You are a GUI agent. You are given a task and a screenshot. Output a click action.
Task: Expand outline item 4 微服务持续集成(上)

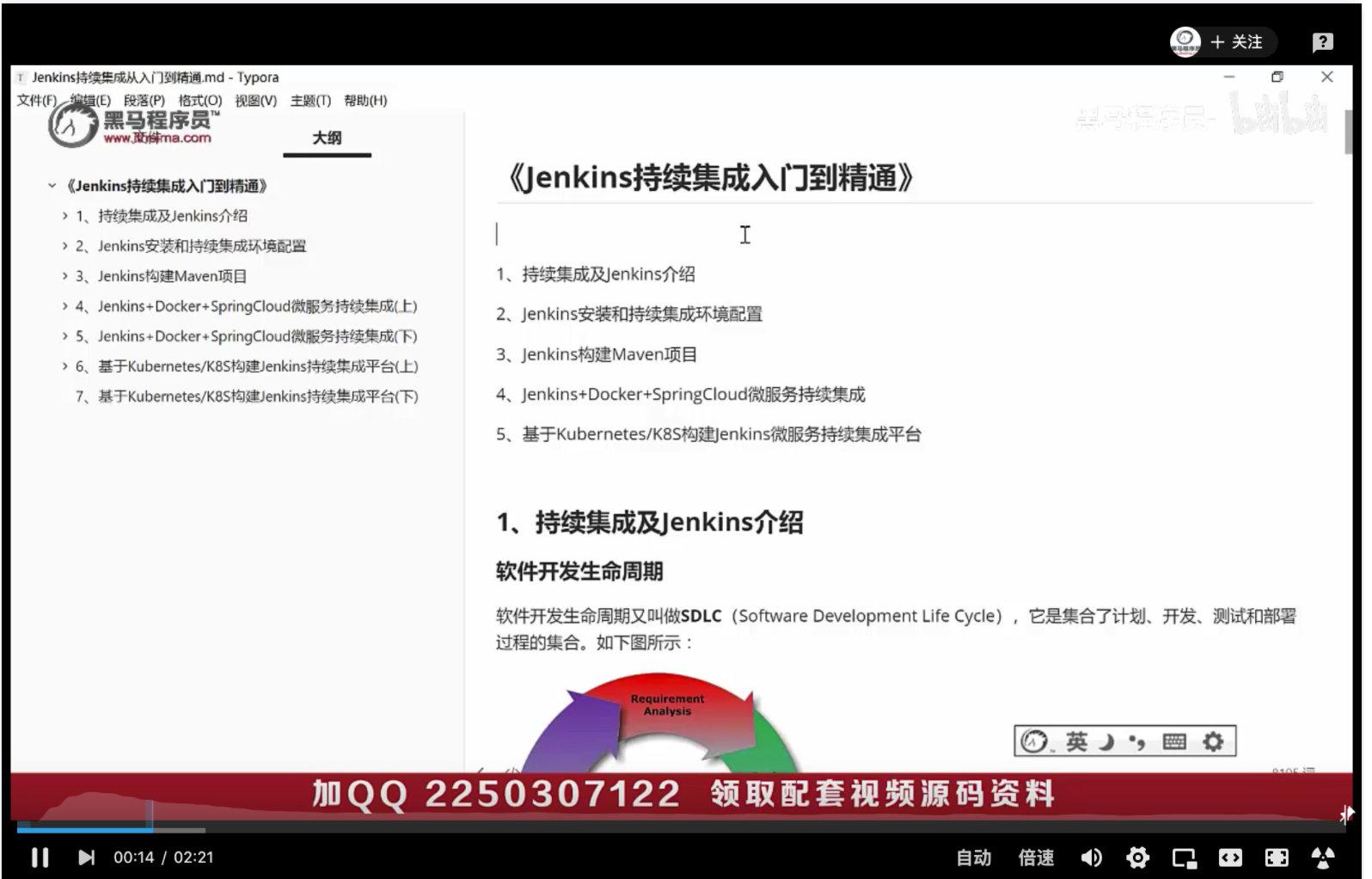64,306
